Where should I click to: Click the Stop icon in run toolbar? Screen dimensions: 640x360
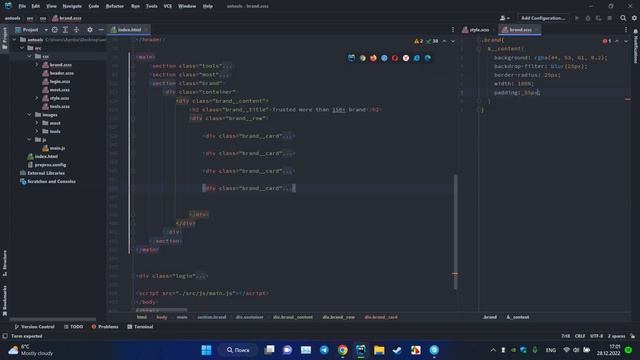point(609,18)
